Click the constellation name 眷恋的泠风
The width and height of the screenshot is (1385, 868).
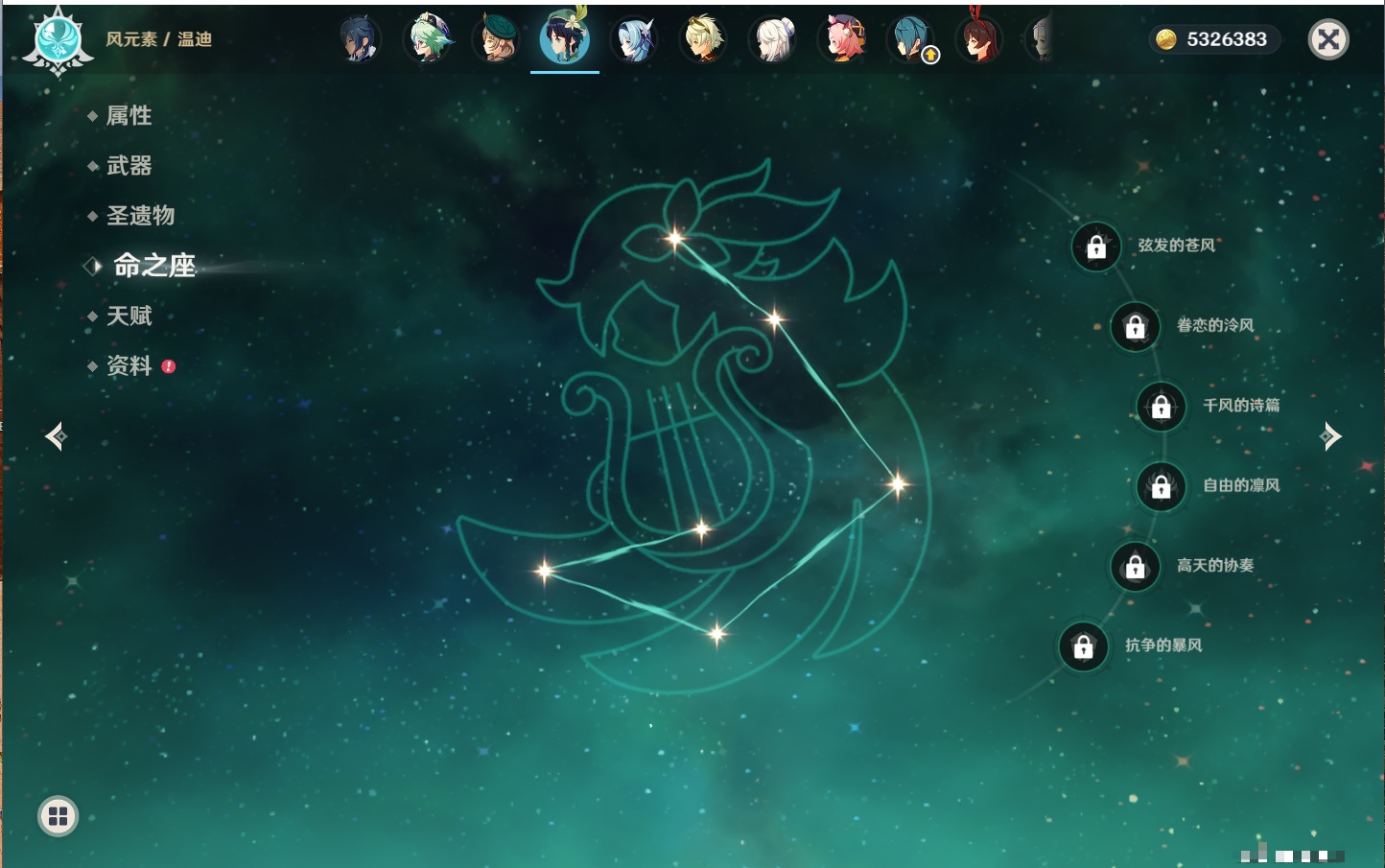pos(1215,325)
